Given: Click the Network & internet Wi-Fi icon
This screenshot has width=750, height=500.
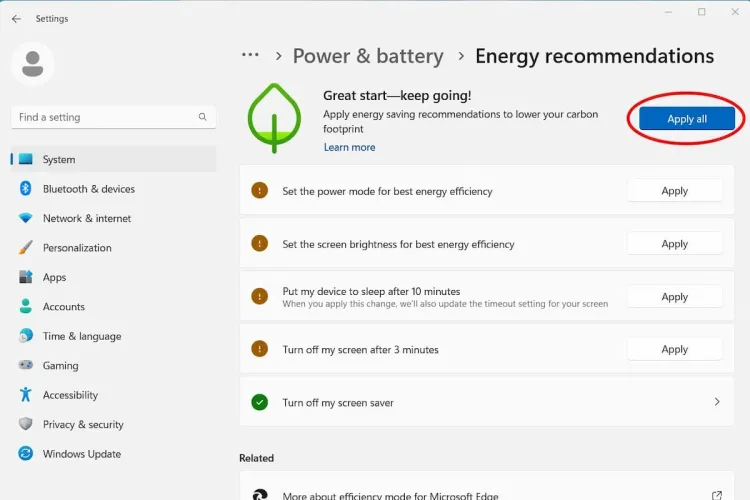Looking at the screenshot, I should click(25, 218).
